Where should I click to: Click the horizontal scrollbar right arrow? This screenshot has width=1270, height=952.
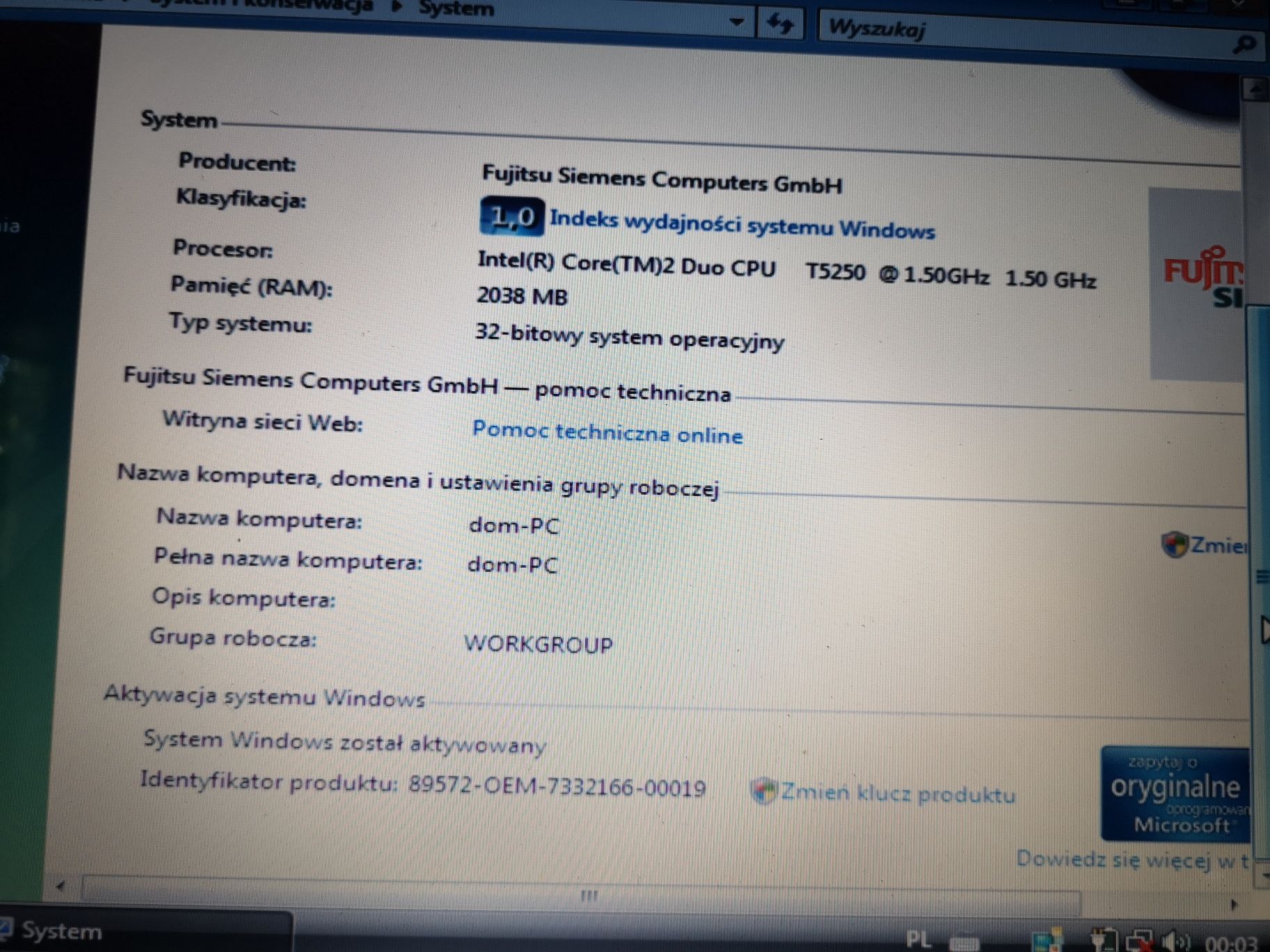1234,905
